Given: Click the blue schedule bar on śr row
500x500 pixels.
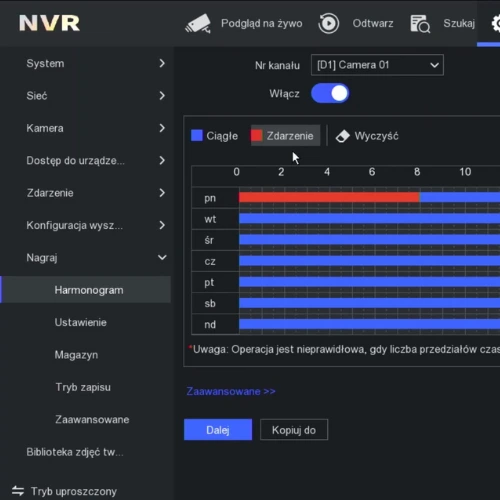Looking at the screenshot, I should click(x=369, y=240).
